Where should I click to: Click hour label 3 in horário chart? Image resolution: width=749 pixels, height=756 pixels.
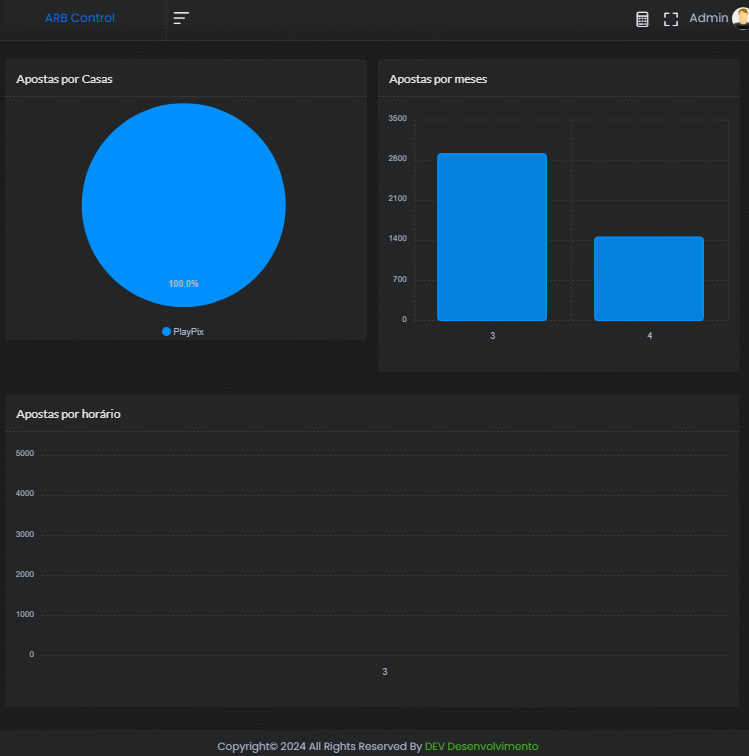point(385,672)
